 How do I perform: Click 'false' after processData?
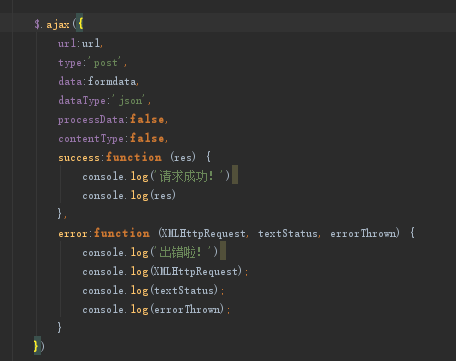click(x=147, y=119)
